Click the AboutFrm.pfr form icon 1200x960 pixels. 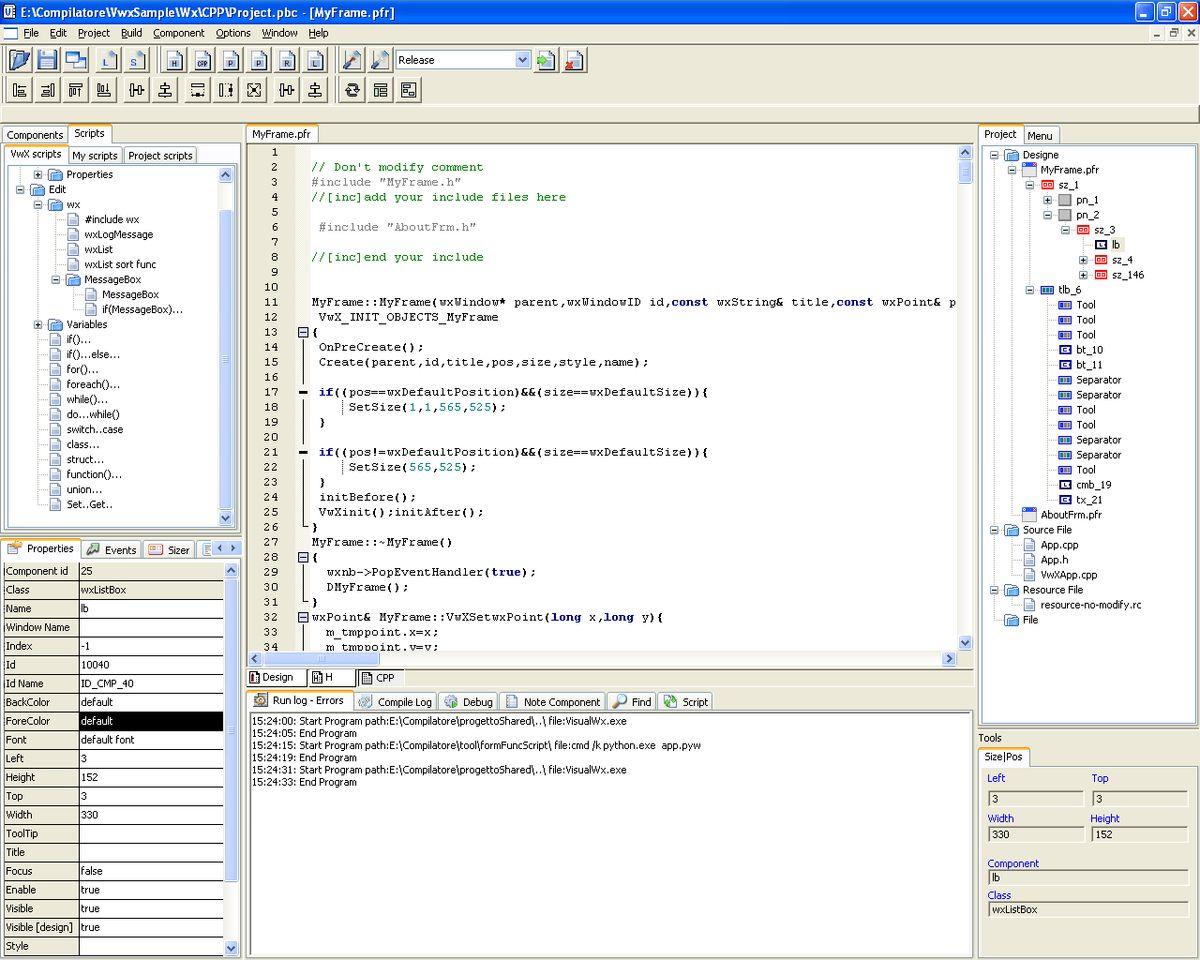click(x=1030, y=515)
